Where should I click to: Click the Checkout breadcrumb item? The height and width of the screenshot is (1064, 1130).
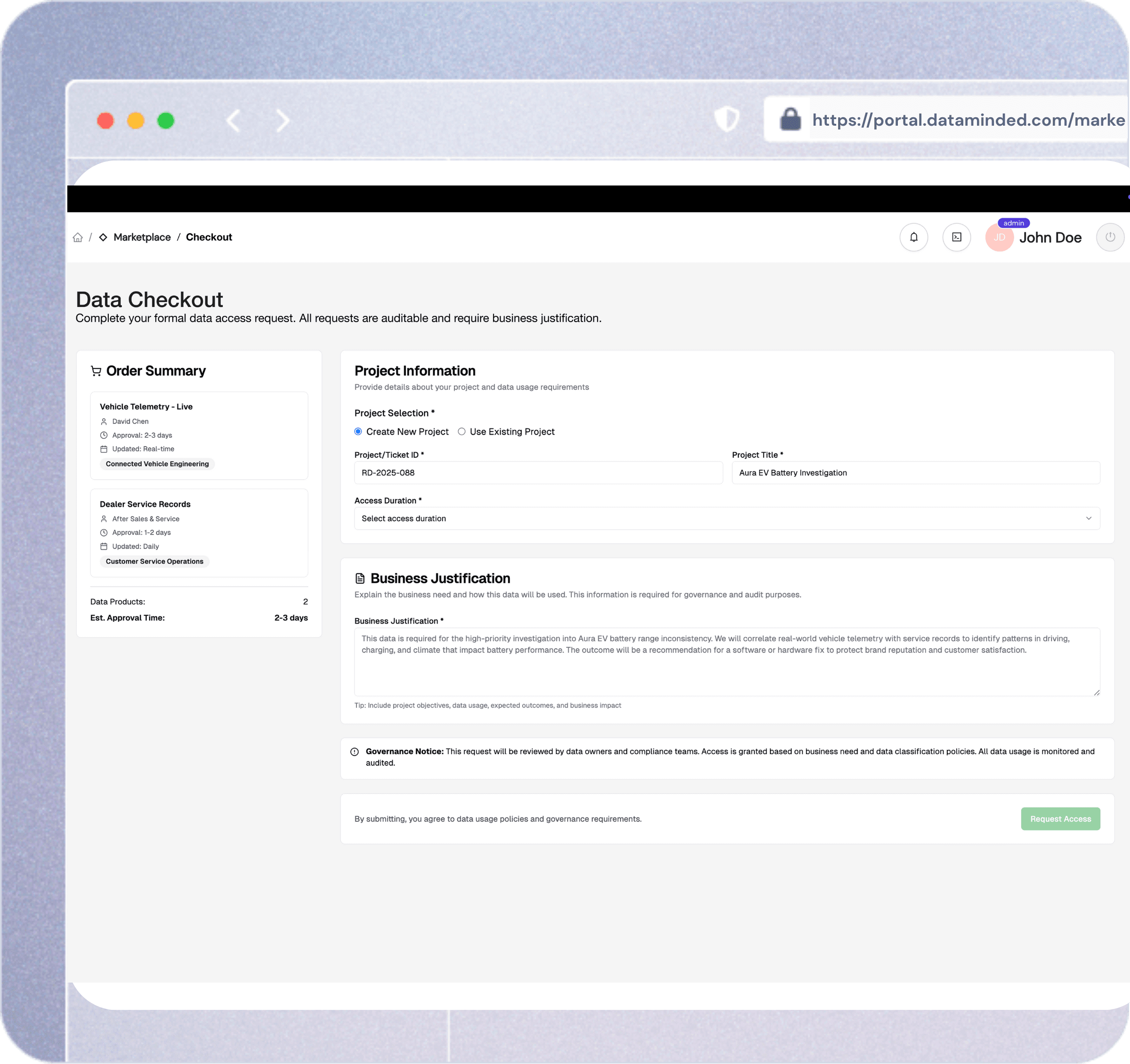pyautogui.click(x=209, y=238)
